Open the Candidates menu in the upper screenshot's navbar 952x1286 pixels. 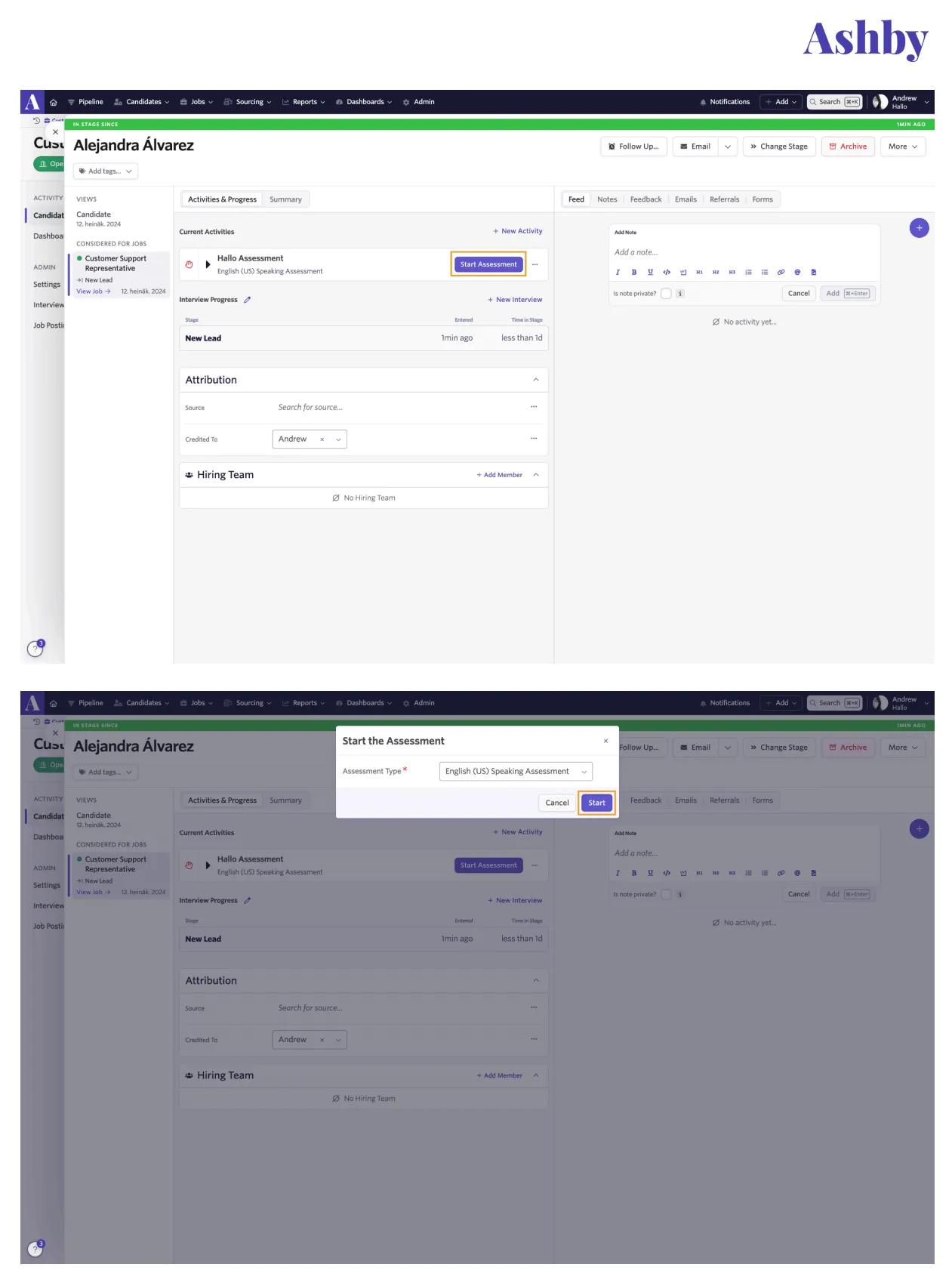click(142, 103)
